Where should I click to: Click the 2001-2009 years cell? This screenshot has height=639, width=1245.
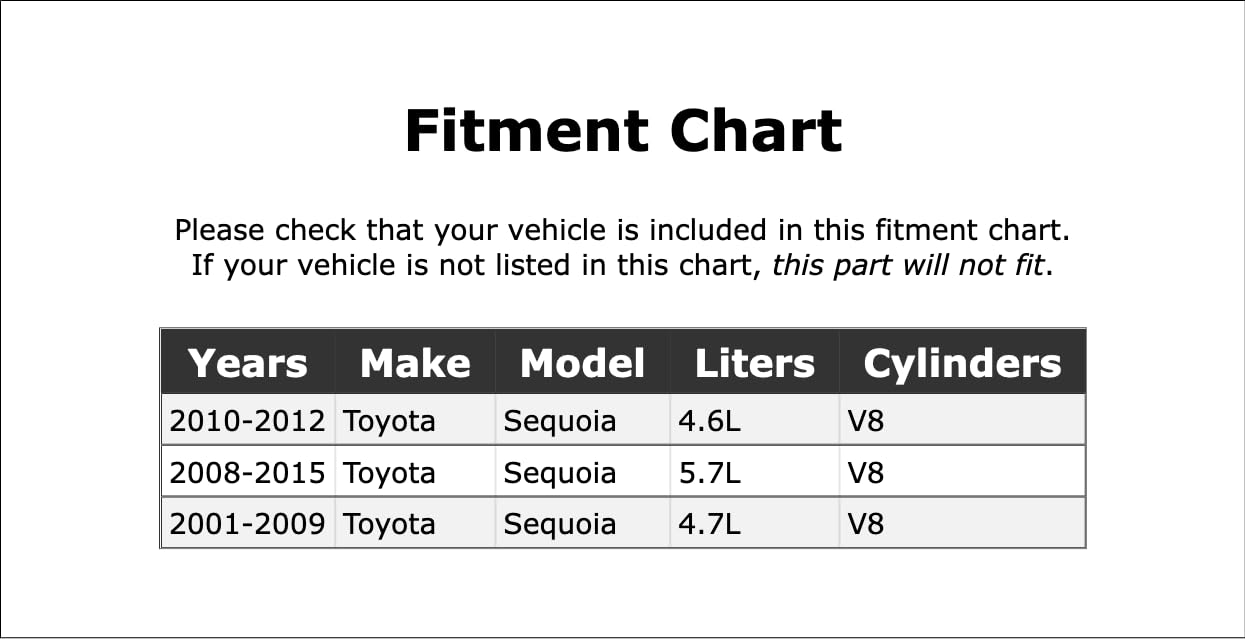247,524
